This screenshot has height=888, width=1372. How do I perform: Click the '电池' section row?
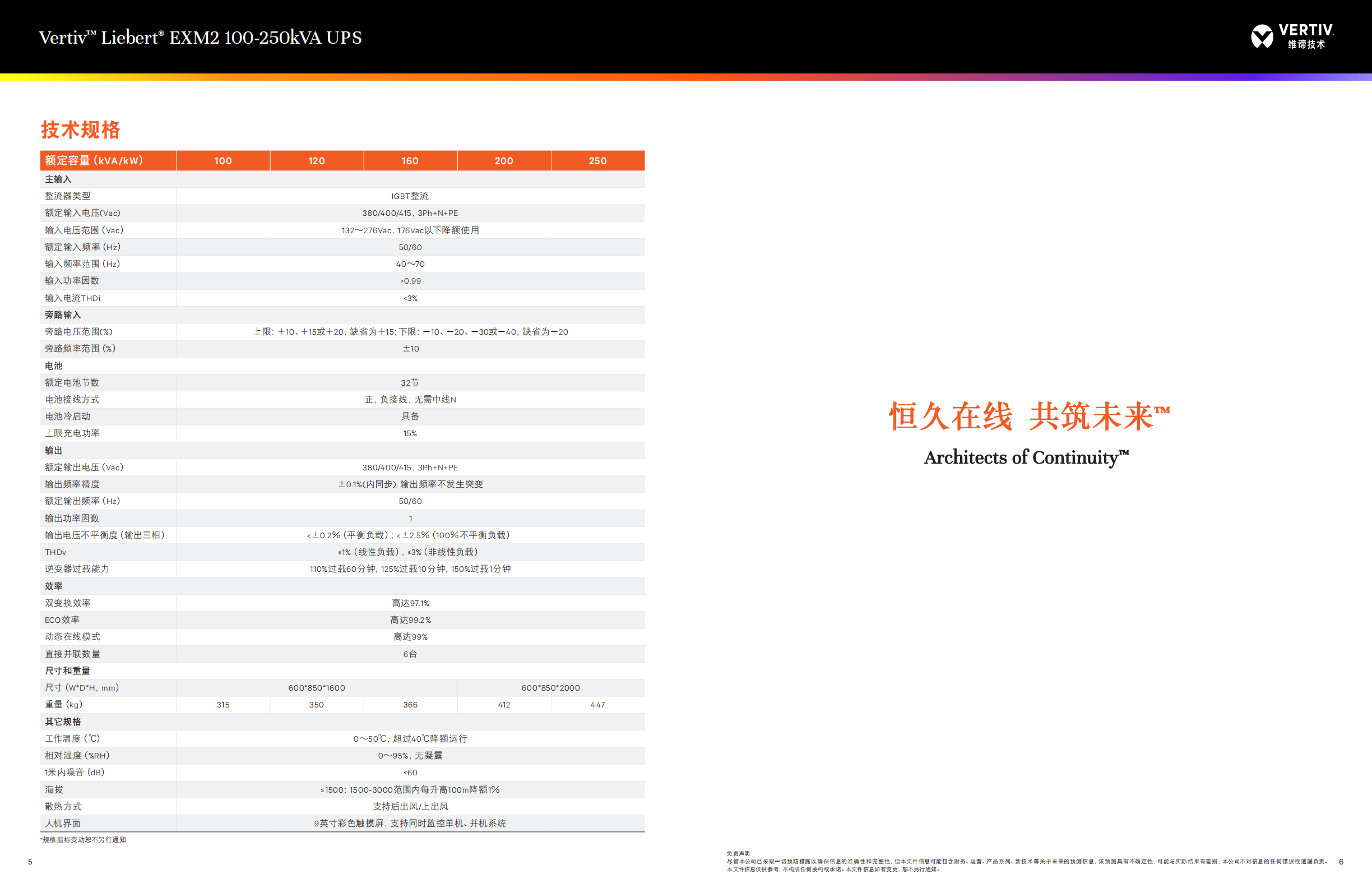(342, 366)
